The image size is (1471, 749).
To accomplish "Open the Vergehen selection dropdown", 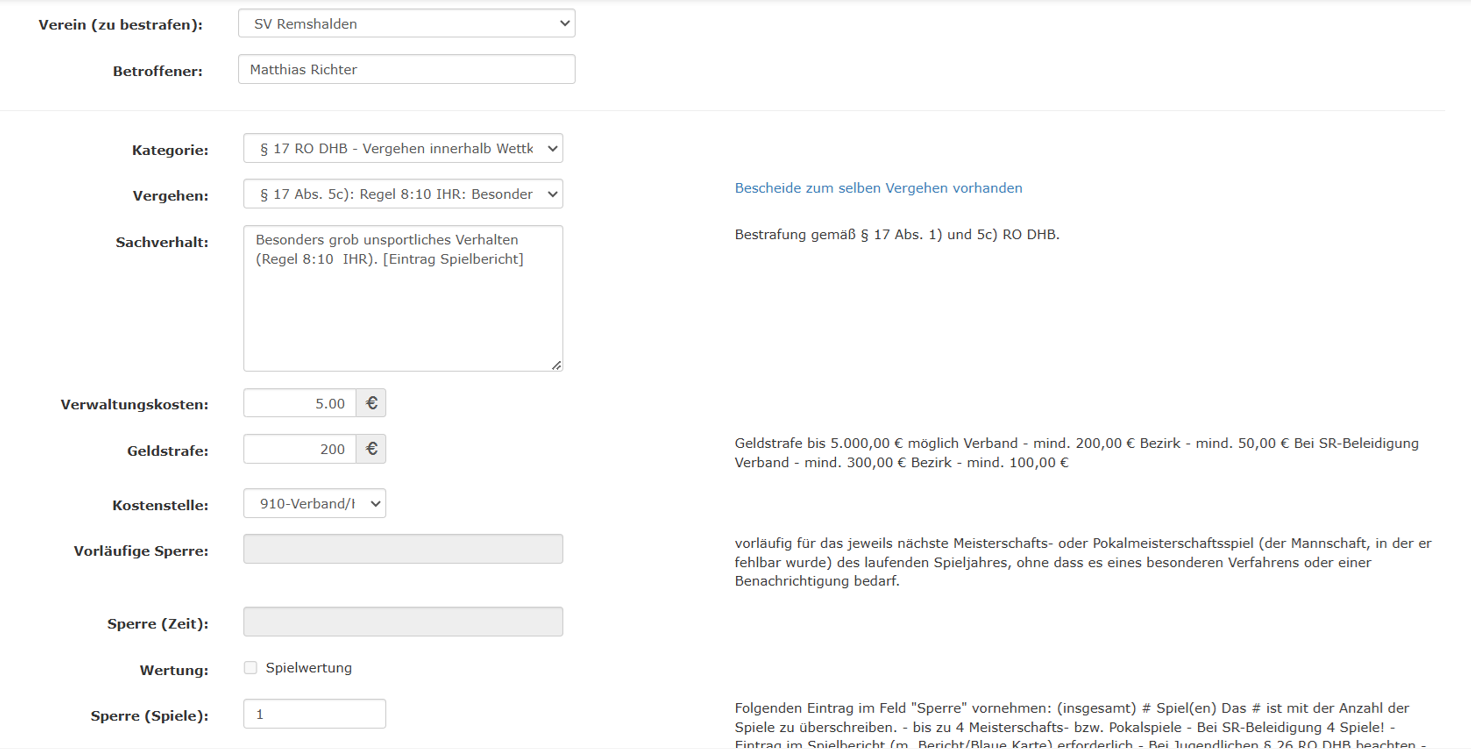I will click(x=402, y=194).
